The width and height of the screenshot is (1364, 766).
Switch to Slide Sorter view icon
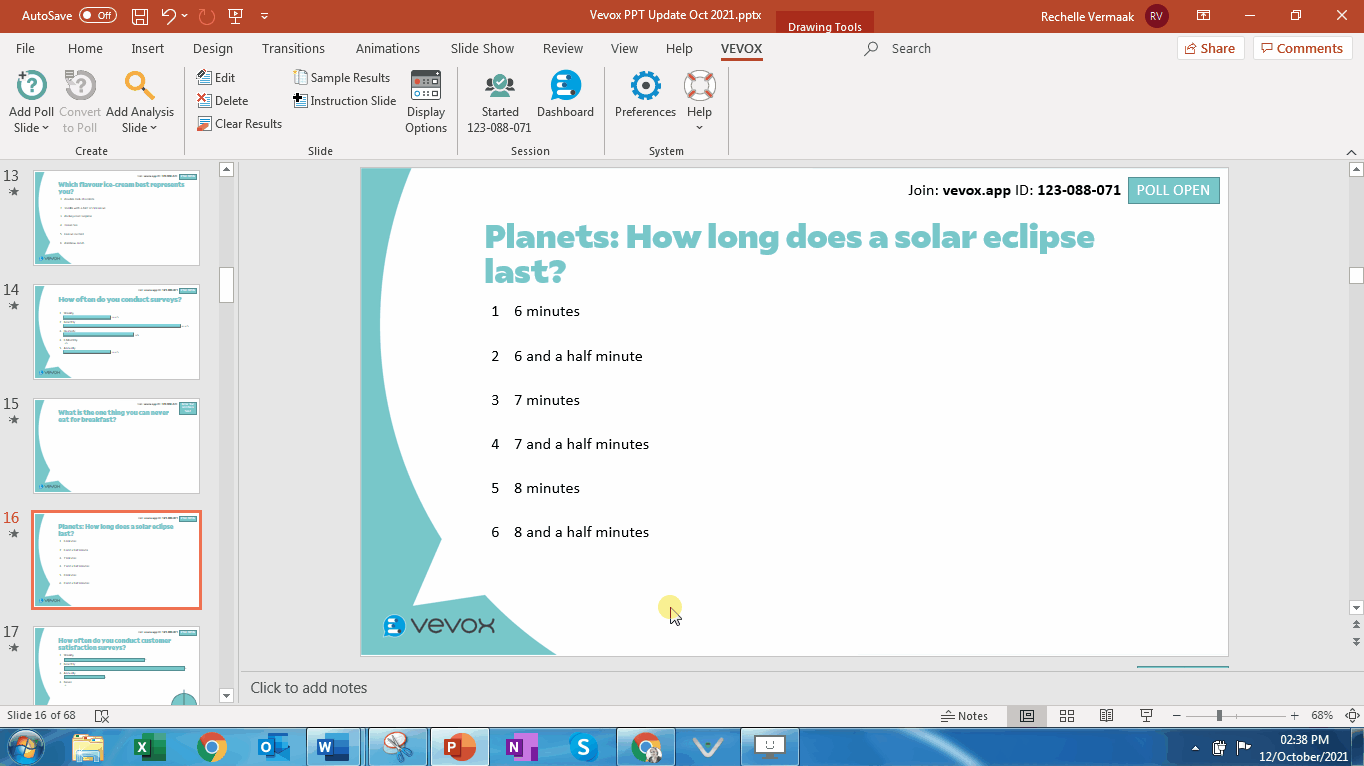click(1067, 716)
